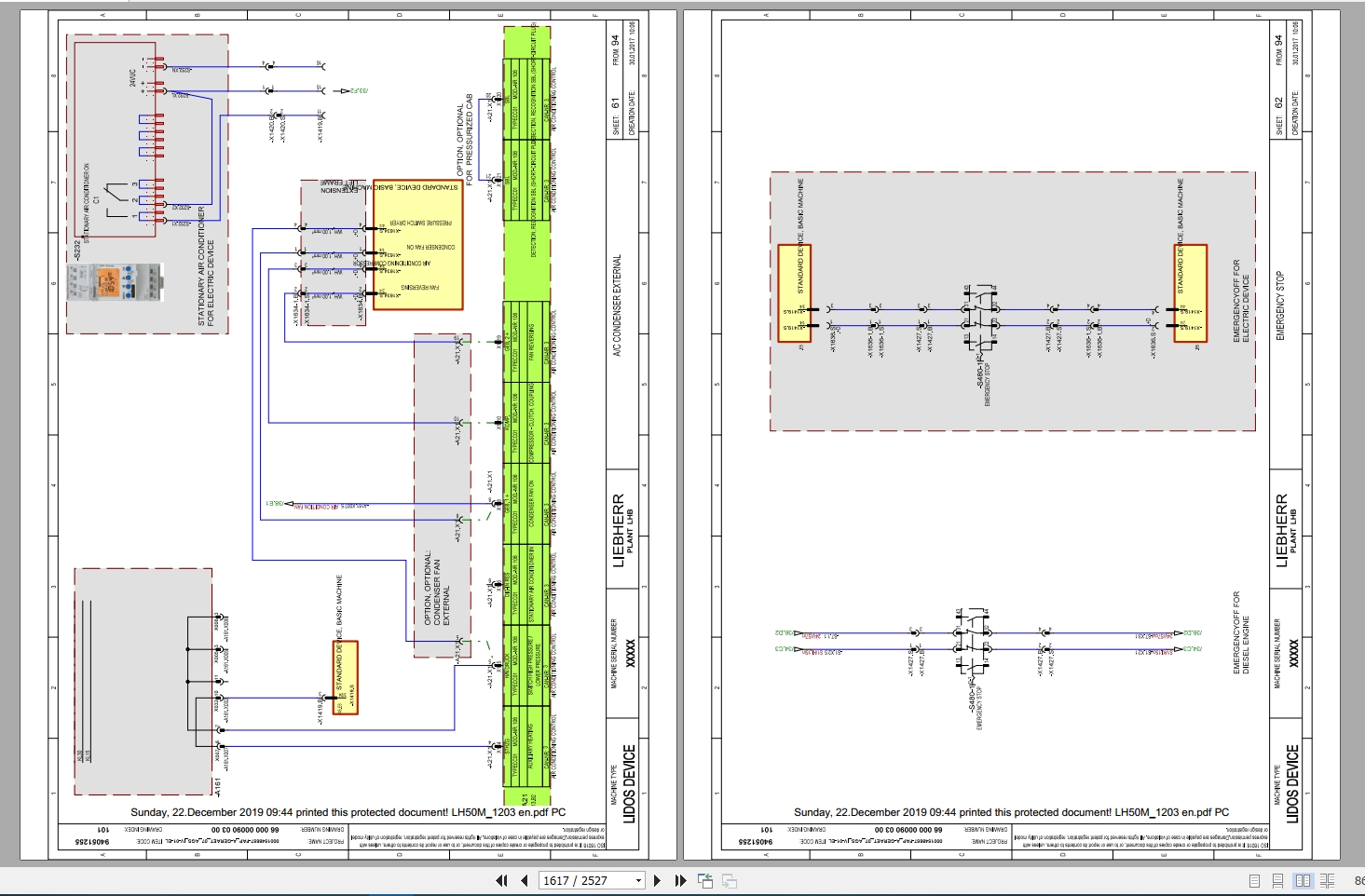The height and width of the screenshot is (896, 1365).
Task: Select continuous facing pages layout
Action: click(x=1327, y=880)
